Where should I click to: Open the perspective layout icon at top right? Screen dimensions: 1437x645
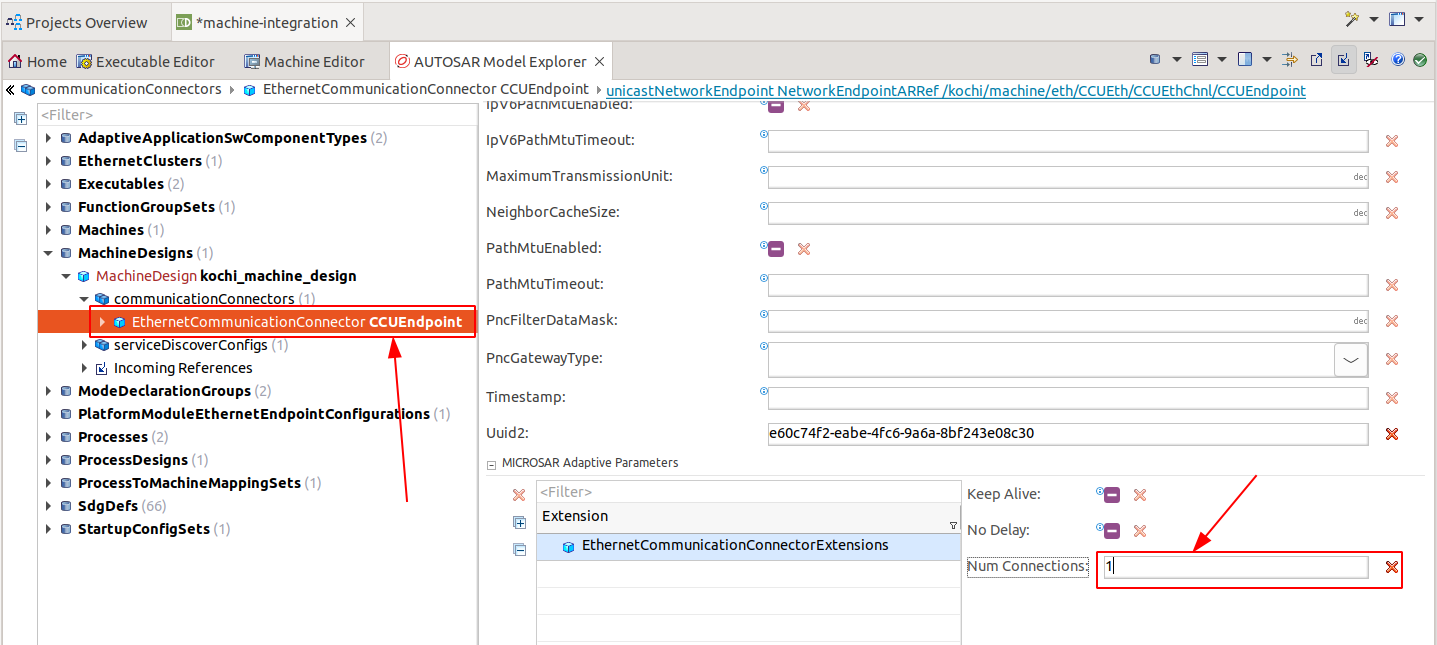[1397, 20]
